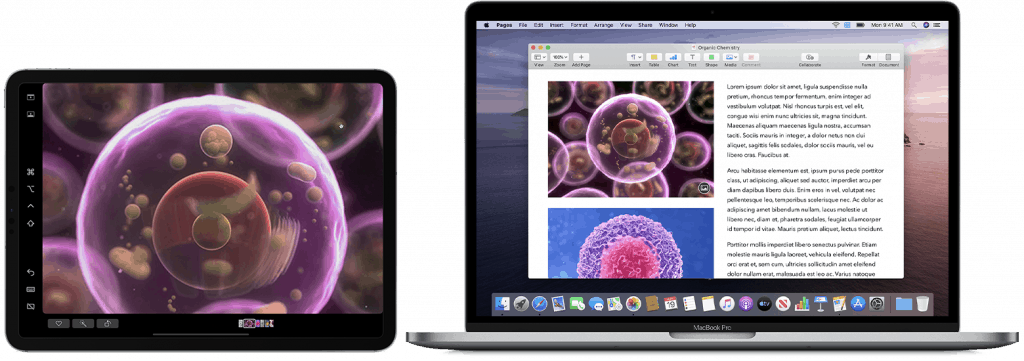Click the Collaborate button
The height and width of the screenshot is (361, 1024).
(810, 57)
